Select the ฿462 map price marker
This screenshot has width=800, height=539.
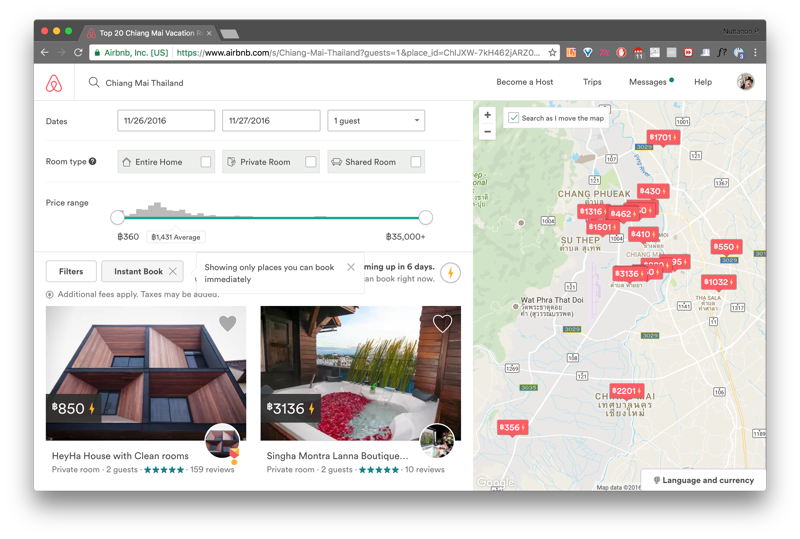621,214
